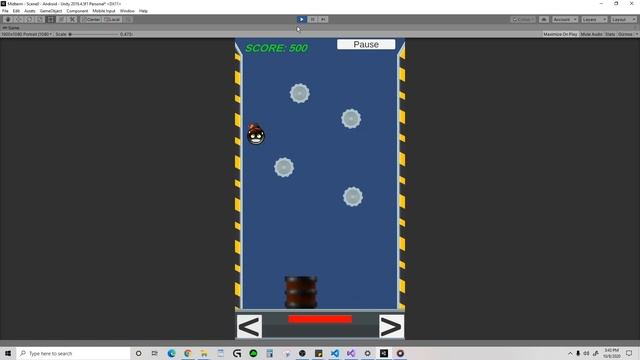The width and height of the screenshot is (640, 360).
Task: Expand the Account dropdown
Action: coord(565,19)
